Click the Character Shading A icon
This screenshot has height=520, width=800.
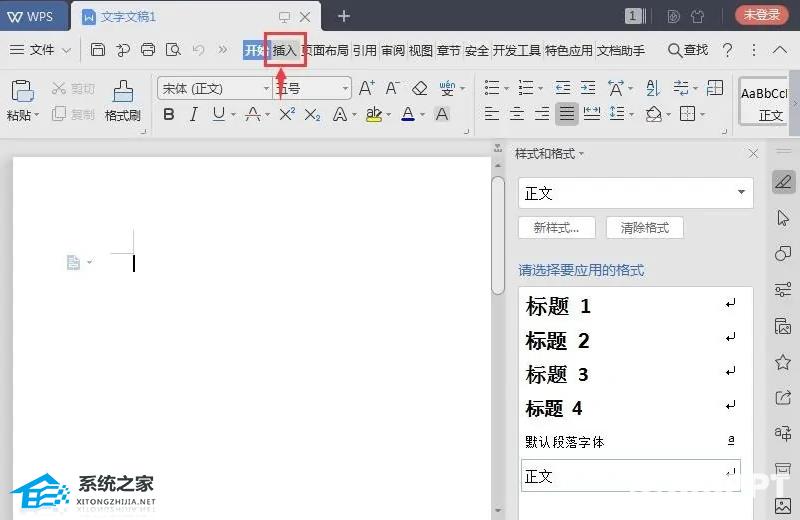[442, 114]
